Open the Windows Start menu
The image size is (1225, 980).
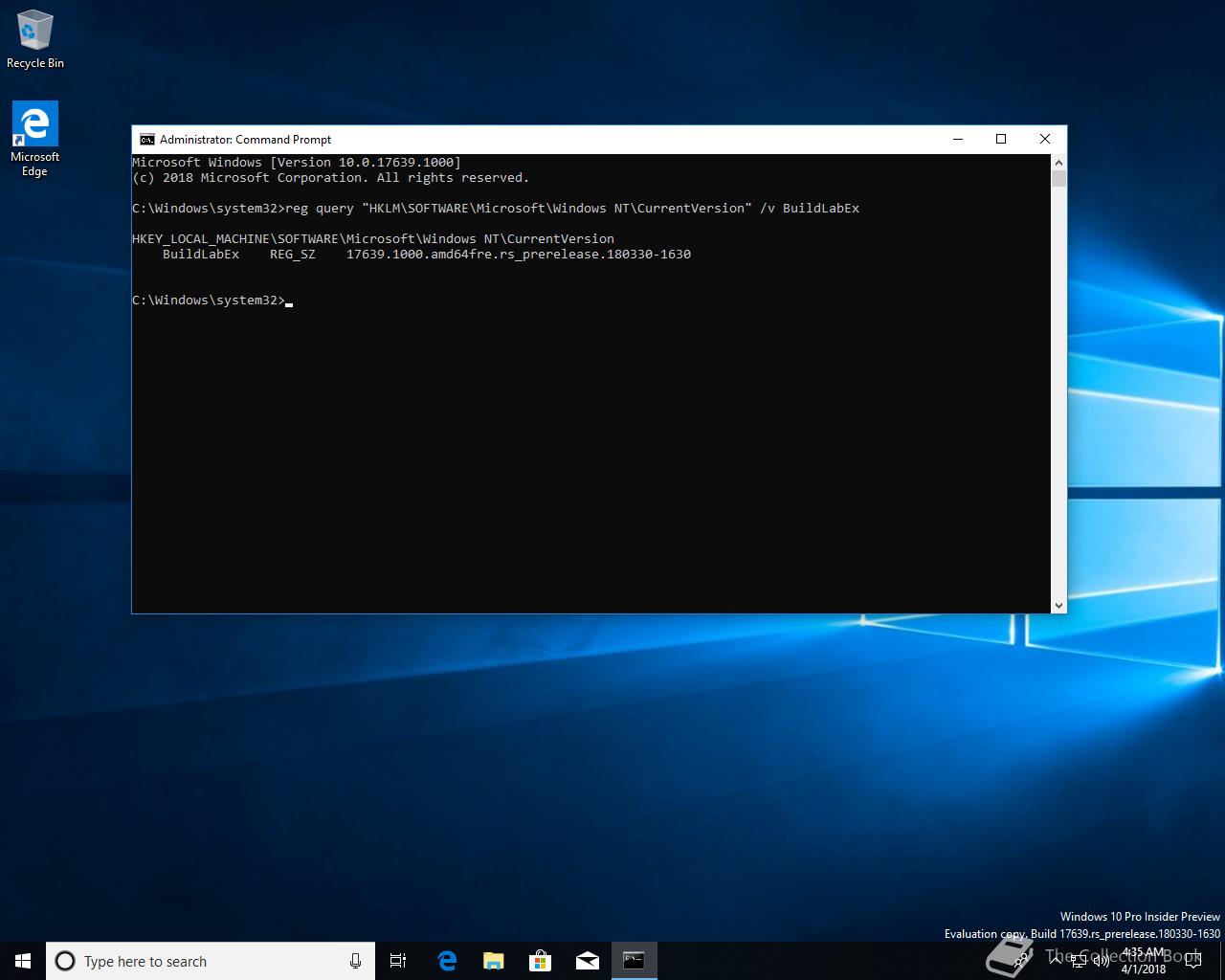click(x=23, y=961)
